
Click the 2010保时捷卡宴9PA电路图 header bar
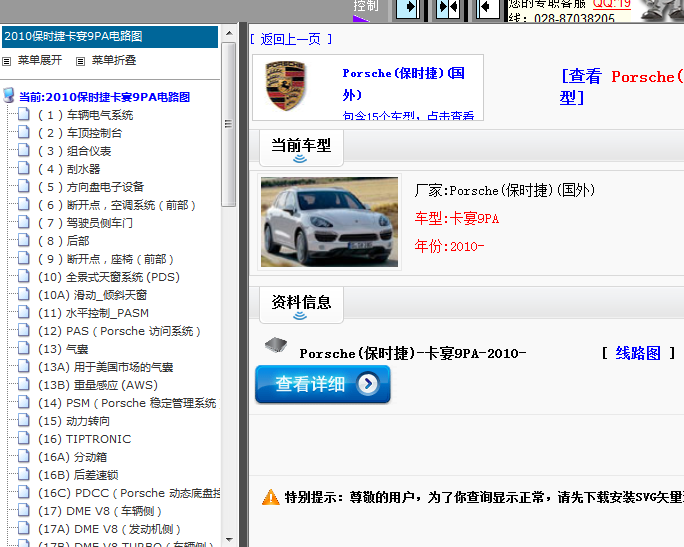[x=110, y=37]
